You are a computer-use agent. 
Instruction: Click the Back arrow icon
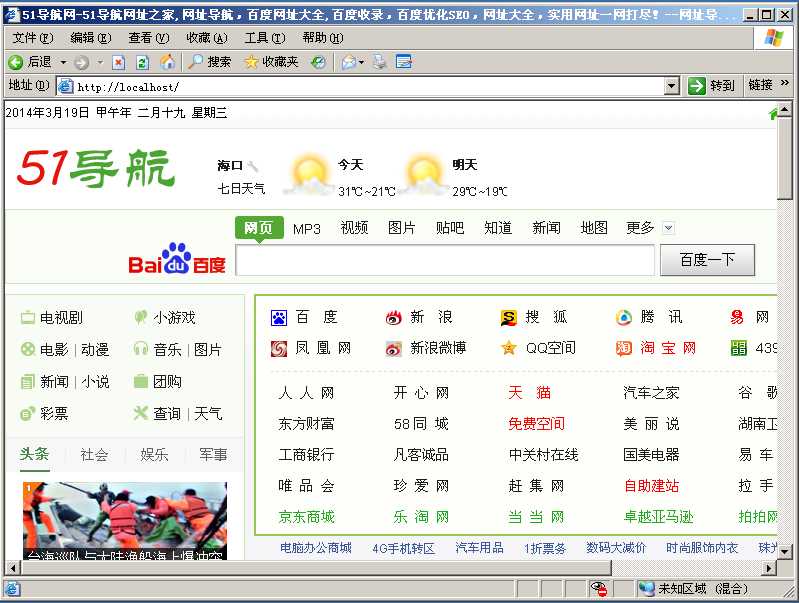coord(15,62)
